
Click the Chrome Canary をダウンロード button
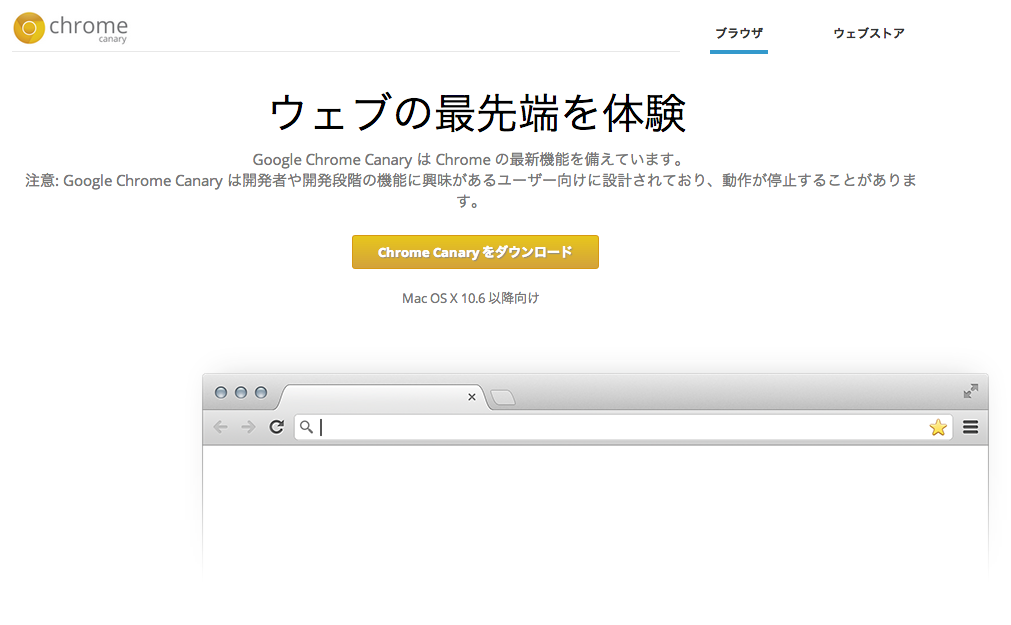pos(475,252)
